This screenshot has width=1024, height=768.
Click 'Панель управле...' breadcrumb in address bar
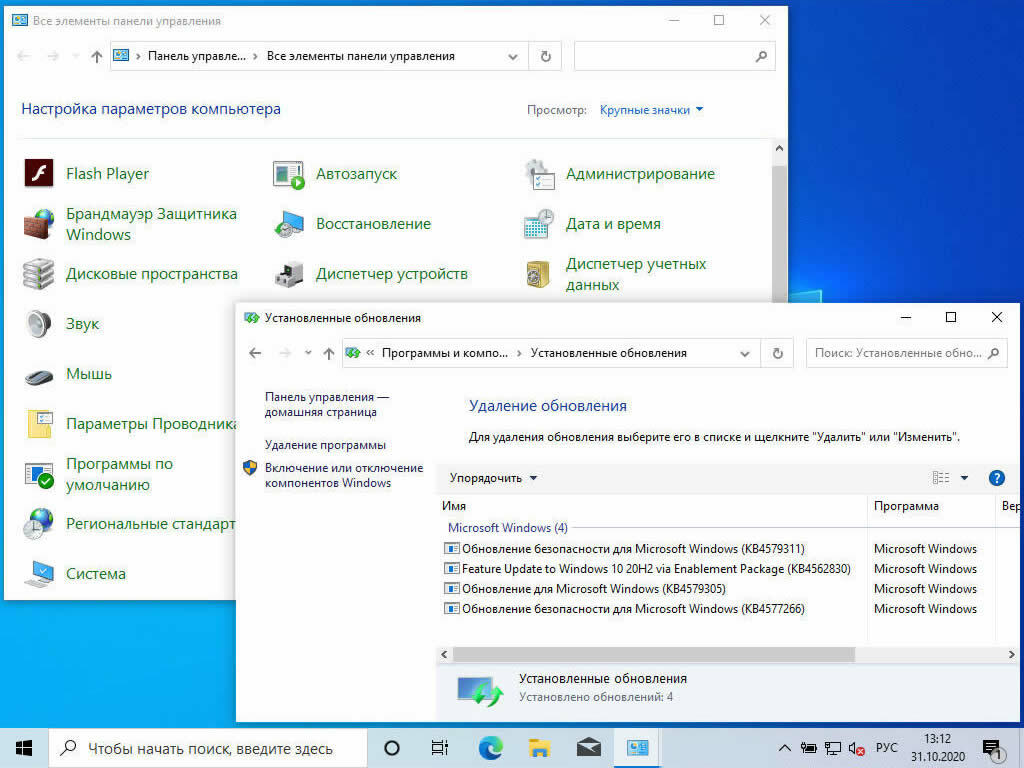[x=197, y=56]
